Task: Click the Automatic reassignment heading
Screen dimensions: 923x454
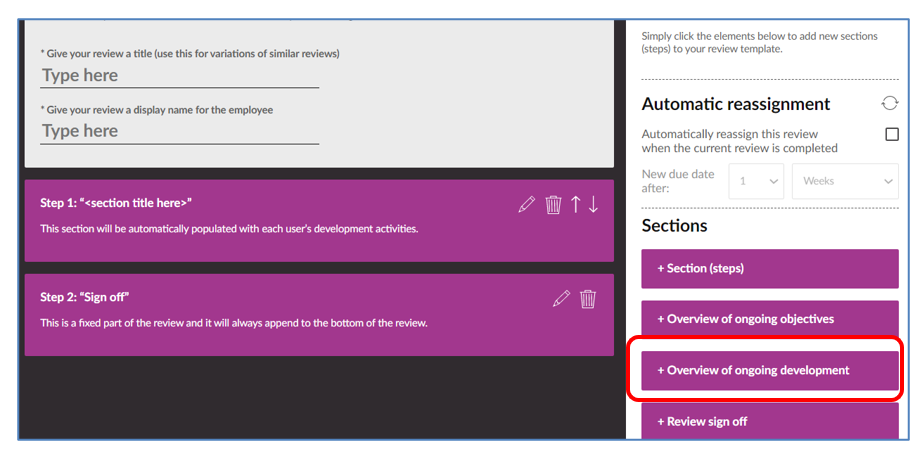Action: tap(735, 104)
